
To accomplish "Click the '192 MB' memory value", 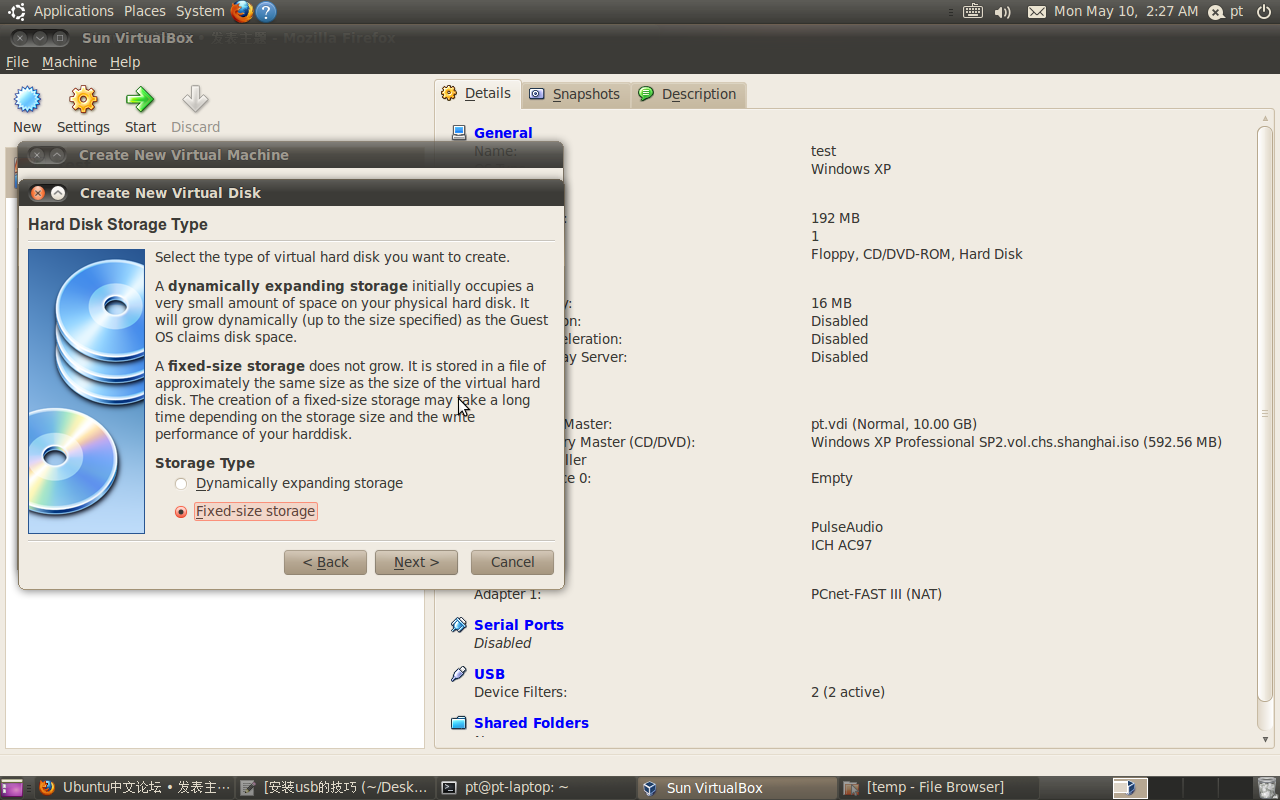I will tap(835, 218).
